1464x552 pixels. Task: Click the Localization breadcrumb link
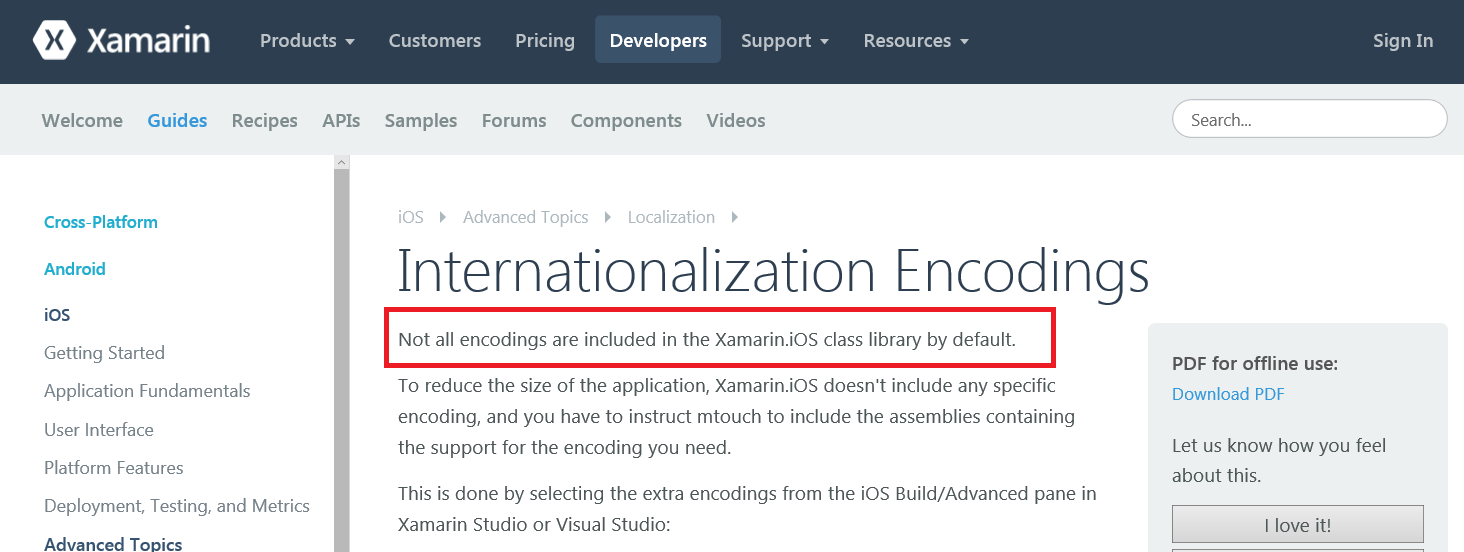coord(671,217)
